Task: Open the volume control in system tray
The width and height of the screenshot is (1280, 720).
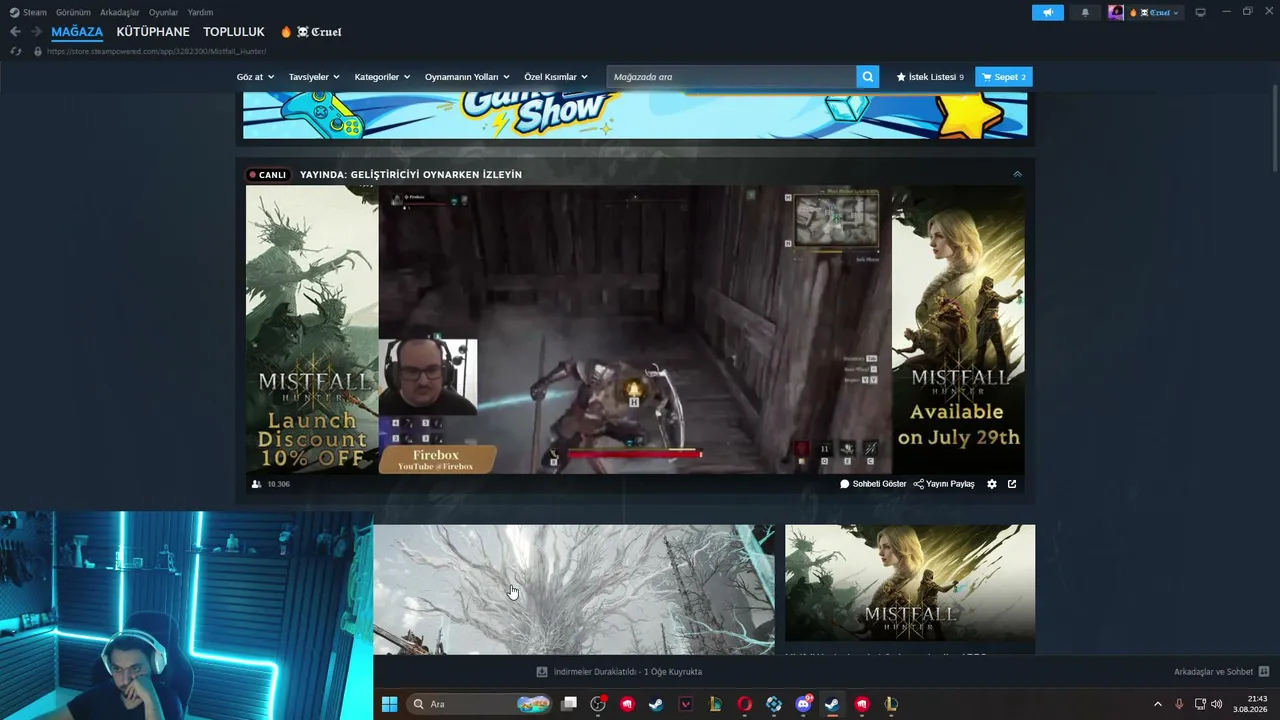Action: [1216, 704]
